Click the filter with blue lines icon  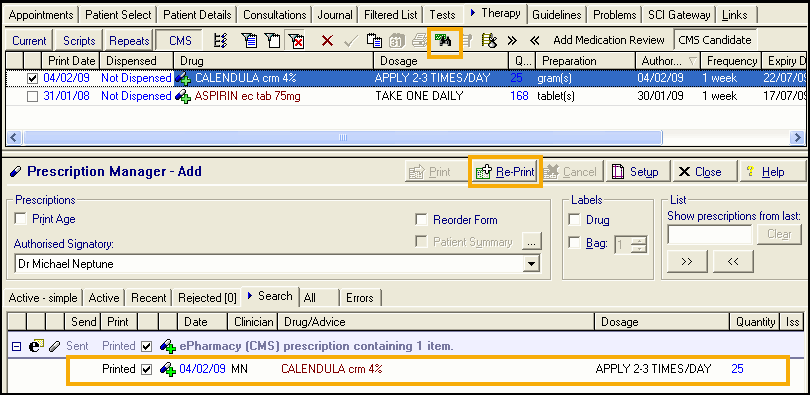click(250, 40)
